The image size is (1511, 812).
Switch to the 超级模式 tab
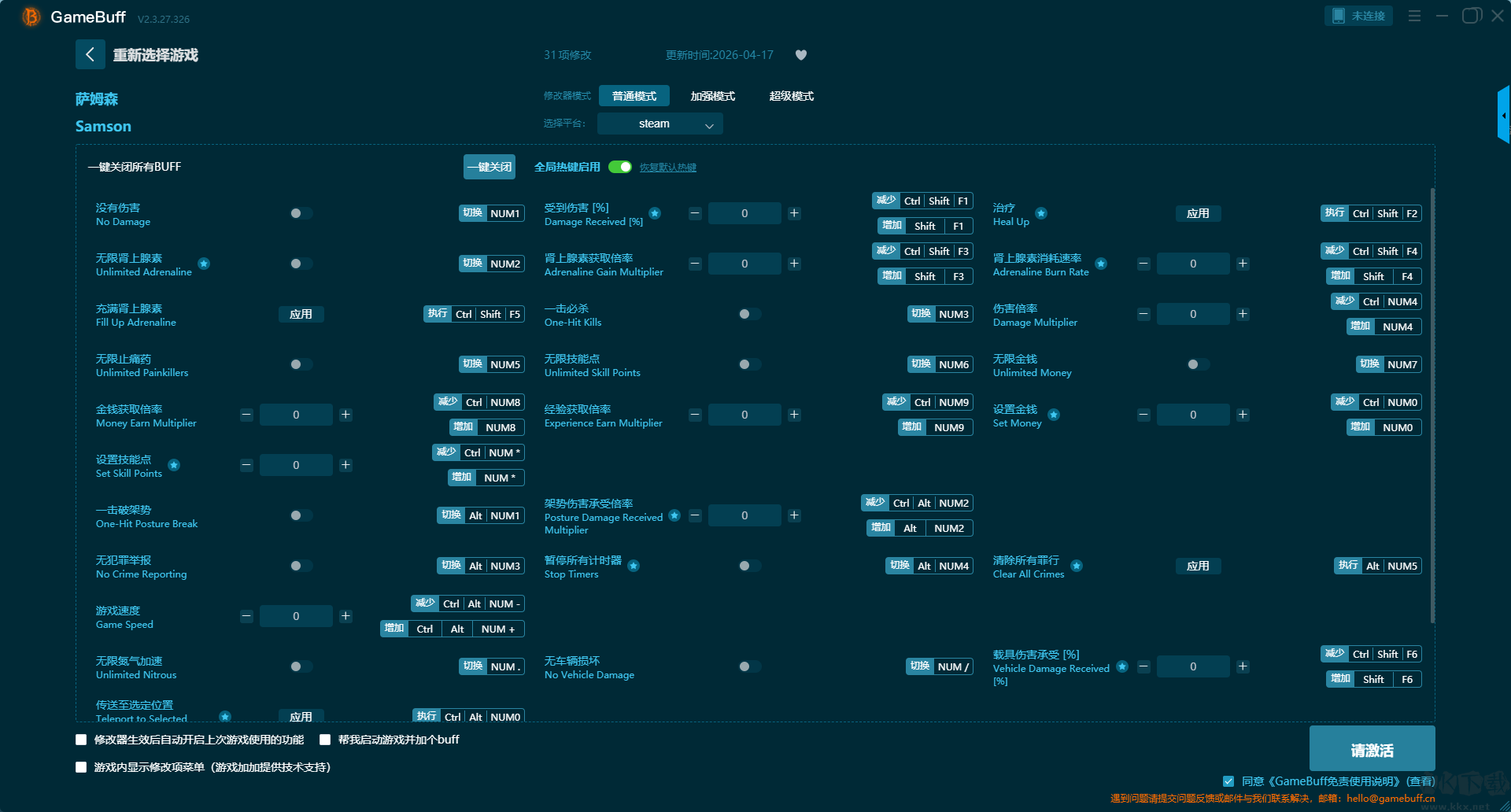[792, 96]
